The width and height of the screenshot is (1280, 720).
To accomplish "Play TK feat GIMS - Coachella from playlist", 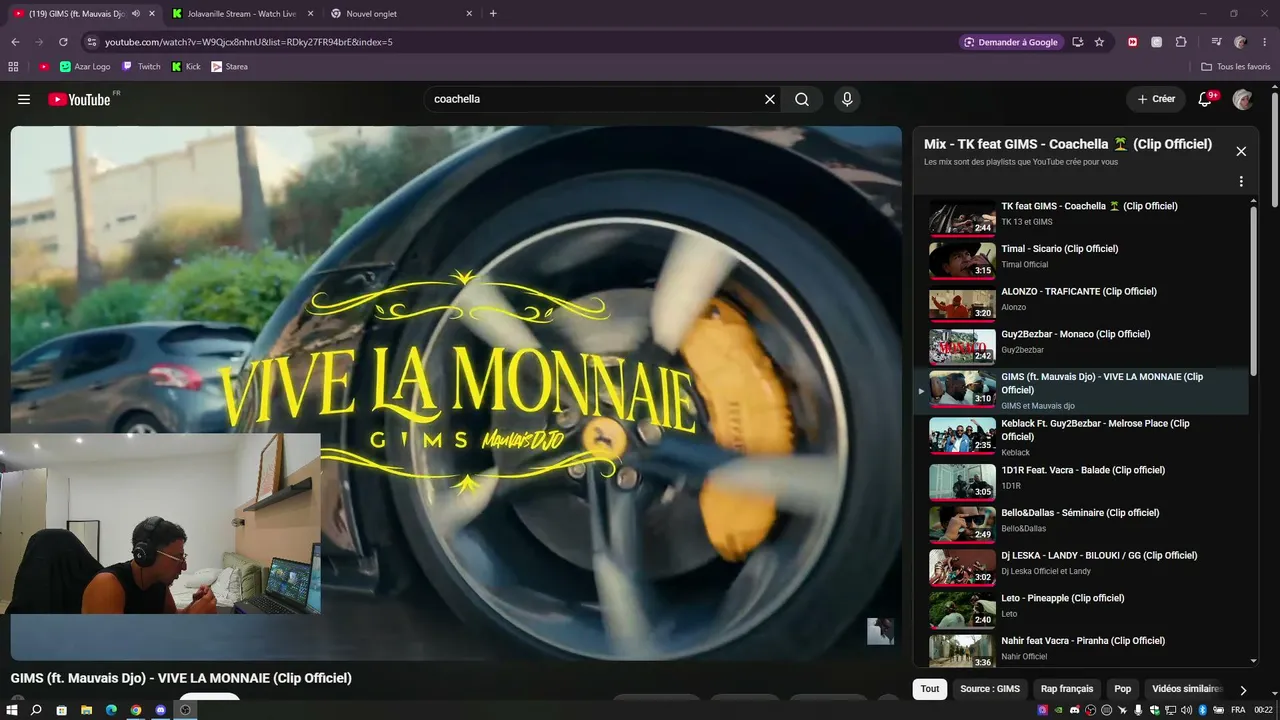I will tap(1083, 215).
